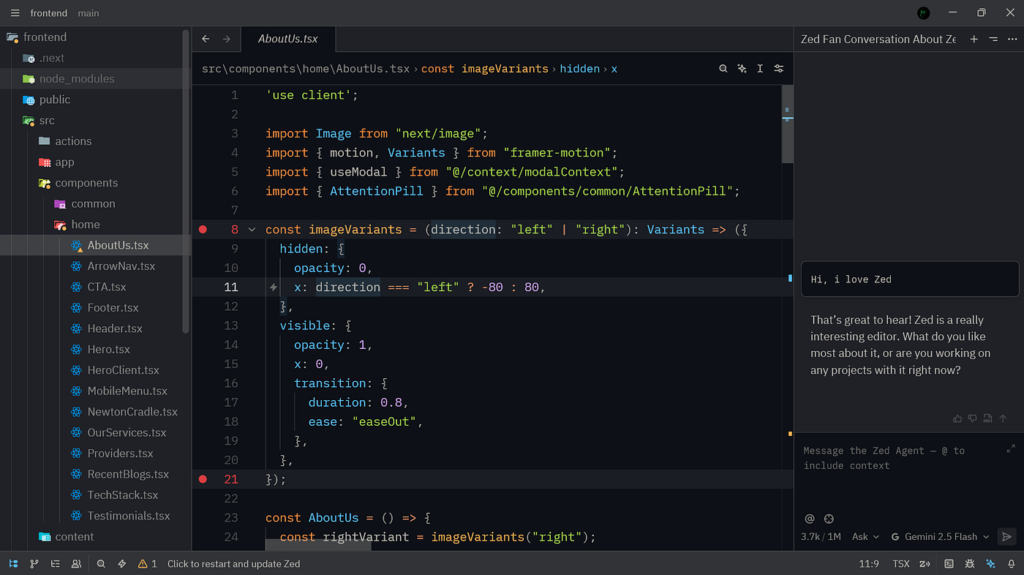This screenshot has width=1024, height=575.
Task: Select the AboutUs.tsx editor tab
Action: [x=288, y=39]
